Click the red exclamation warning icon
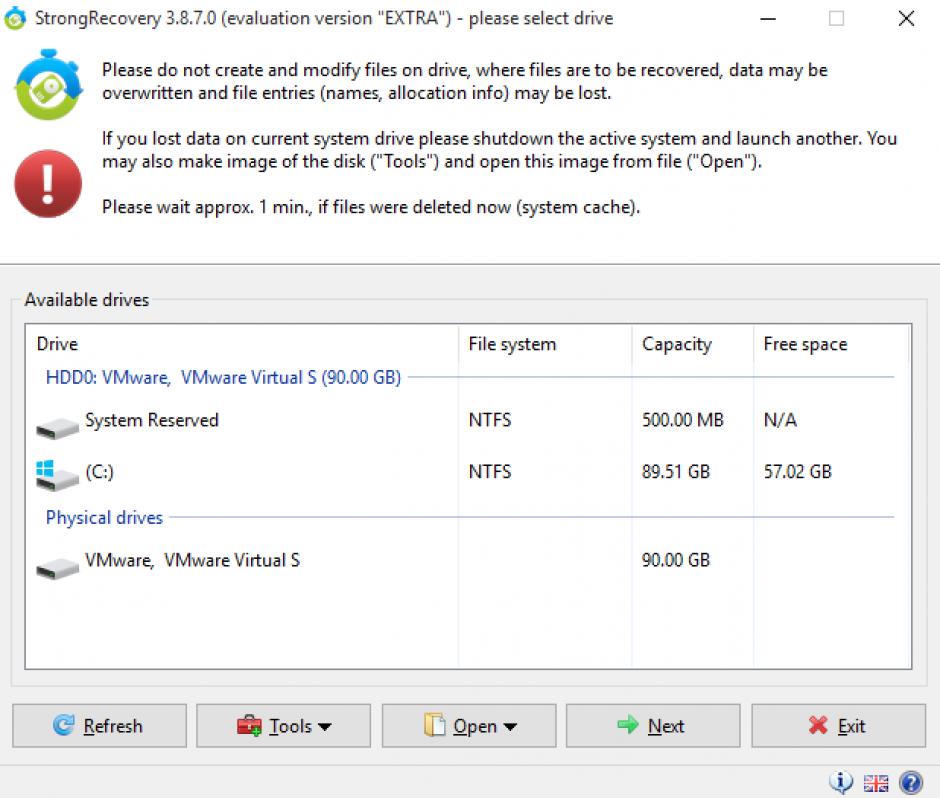This screenshot has height=798, width=940. (48, 183)
